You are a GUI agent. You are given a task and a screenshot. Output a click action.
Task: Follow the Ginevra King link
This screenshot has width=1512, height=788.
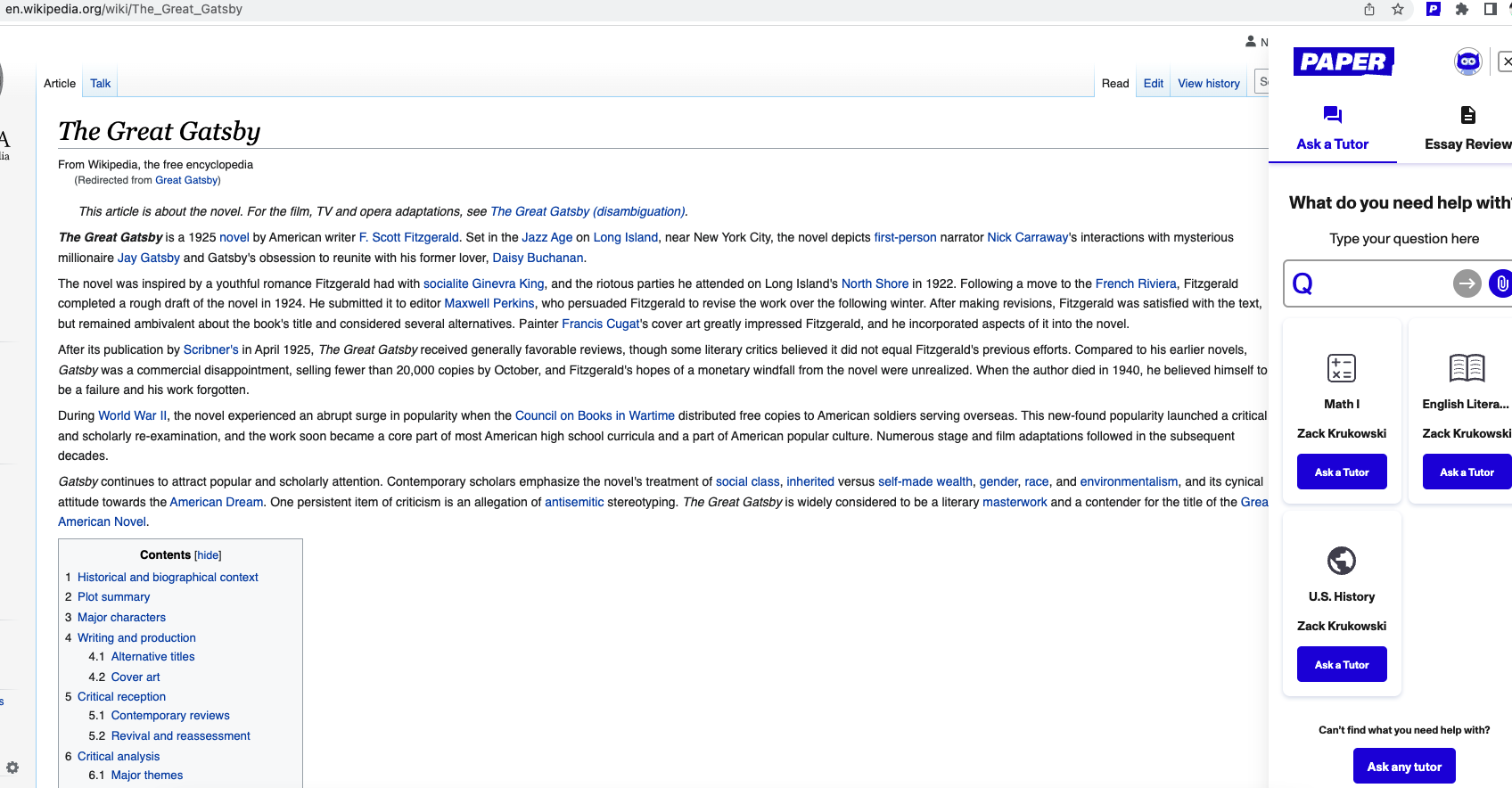(x=508, y=283)
